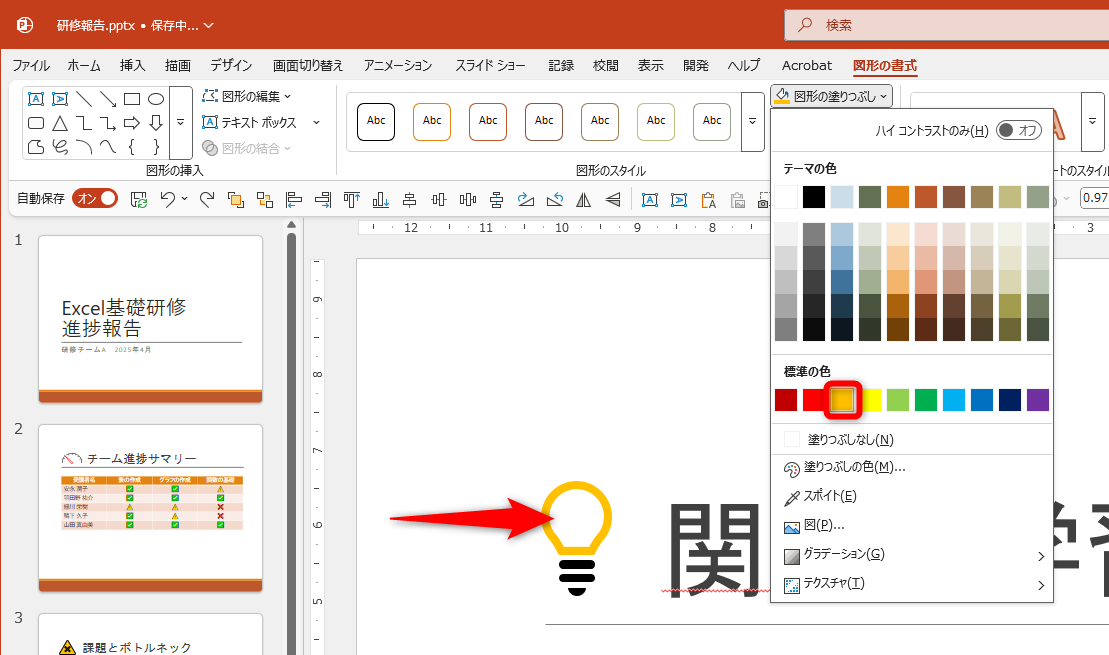Pick the down block arrow shape
The image size is (1109, 655).
156,123
